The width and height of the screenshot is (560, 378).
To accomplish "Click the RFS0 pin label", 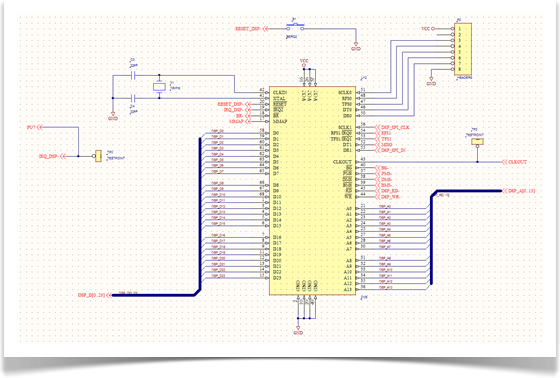I will (347, 98).
